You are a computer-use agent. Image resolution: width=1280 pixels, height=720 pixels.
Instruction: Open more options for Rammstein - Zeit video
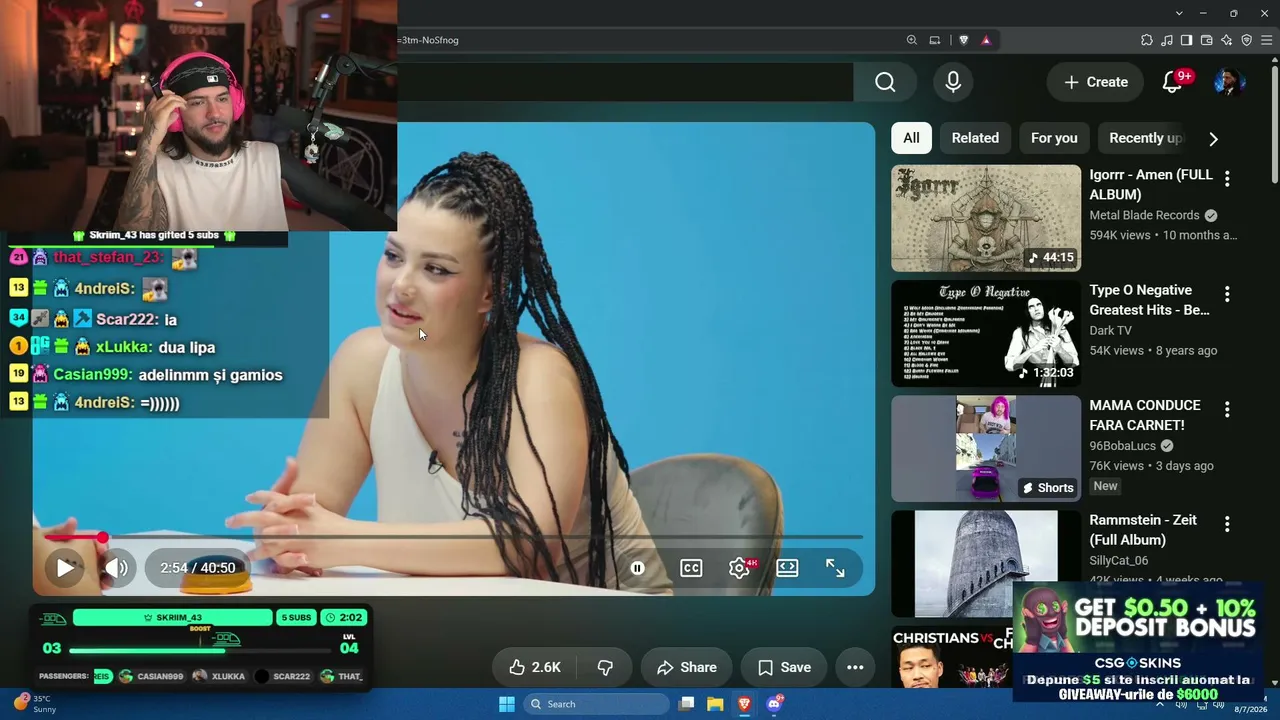(x=1227, y=524)
